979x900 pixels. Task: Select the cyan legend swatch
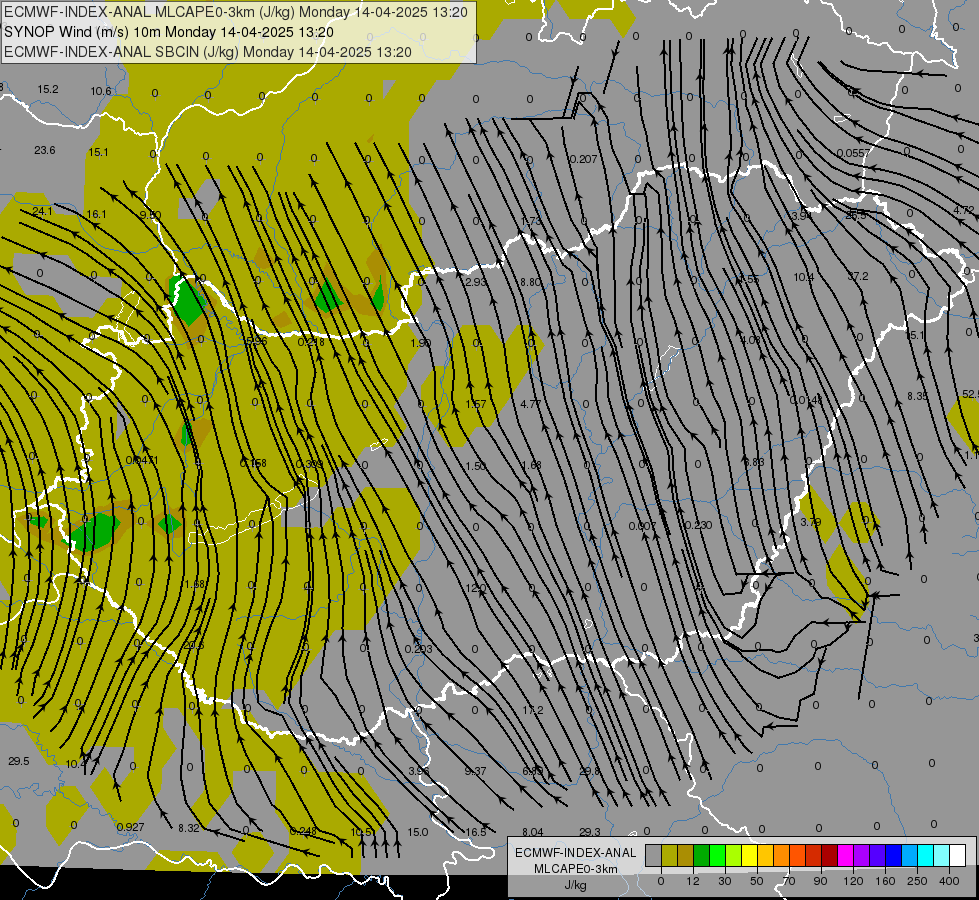coord(925,855)
